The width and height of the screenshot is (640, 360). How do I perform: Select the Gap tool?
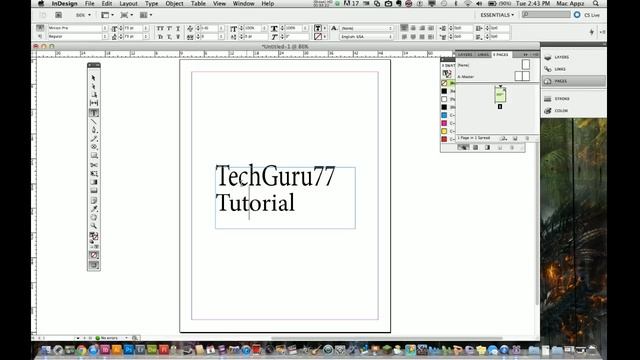coord(93,103)
